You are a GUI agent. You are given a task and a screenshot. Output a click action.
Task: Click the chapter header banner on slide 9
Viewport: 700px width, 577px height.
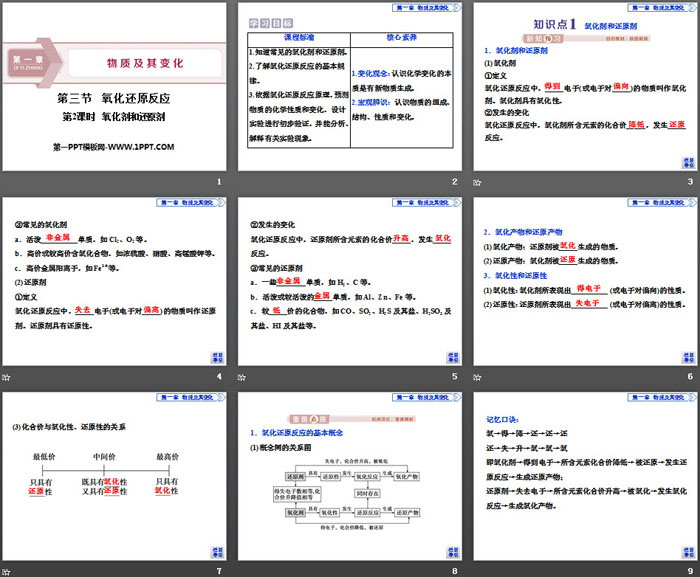[x=662, y=397]
